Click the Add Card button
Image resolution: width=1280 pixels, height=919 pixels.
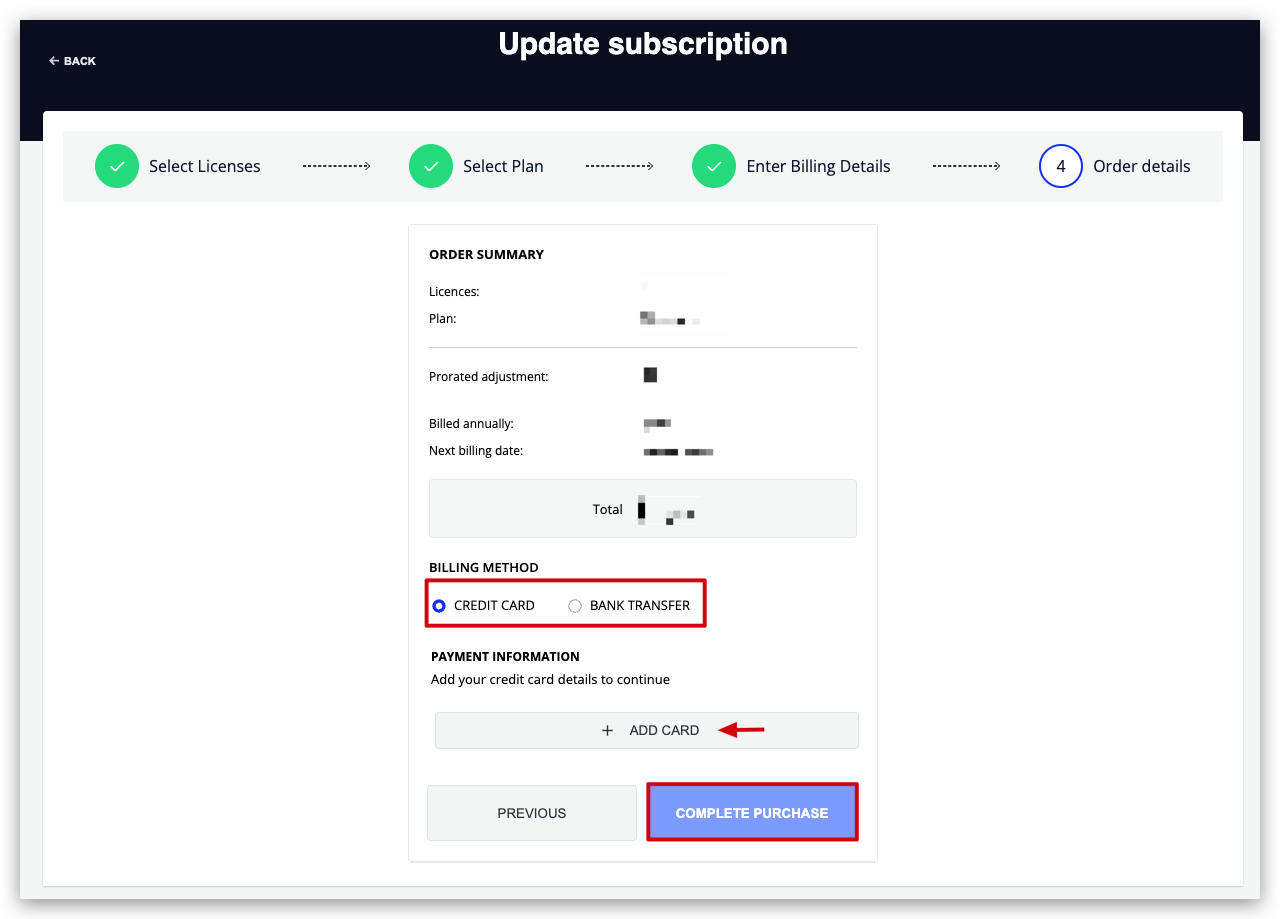pos(647,730)
